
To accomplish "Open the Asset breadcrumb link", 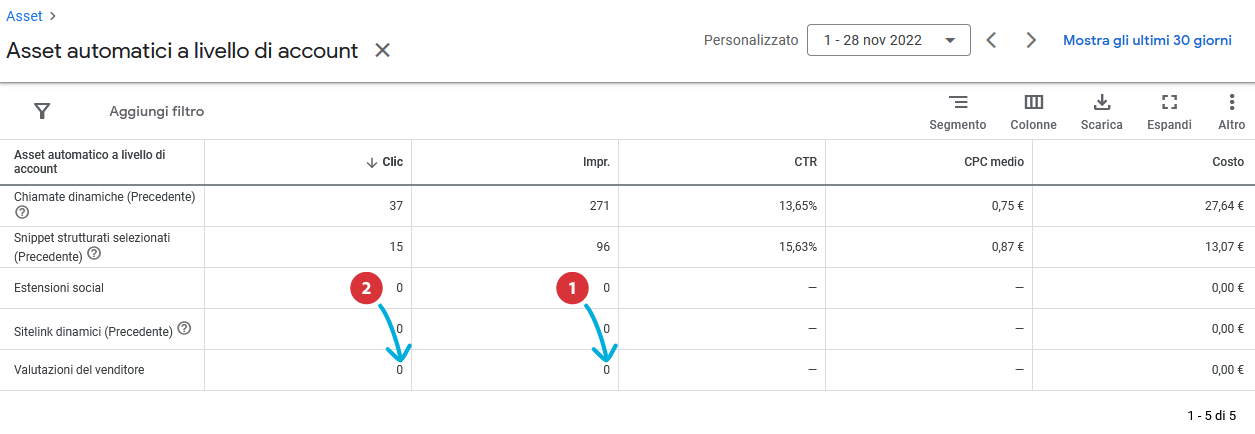I will 25,16.
